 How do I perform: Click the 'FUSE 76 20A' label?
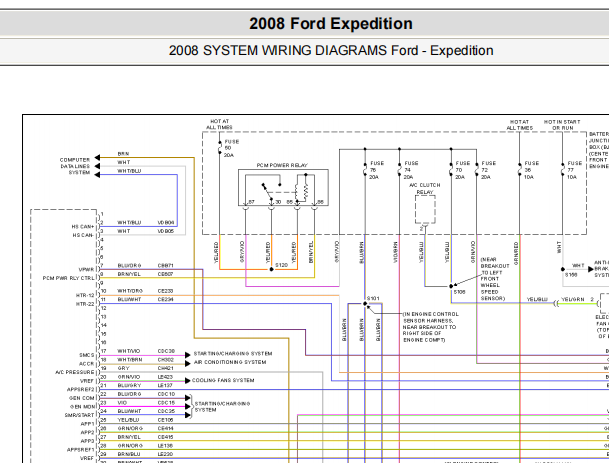[x=376, y=170]
